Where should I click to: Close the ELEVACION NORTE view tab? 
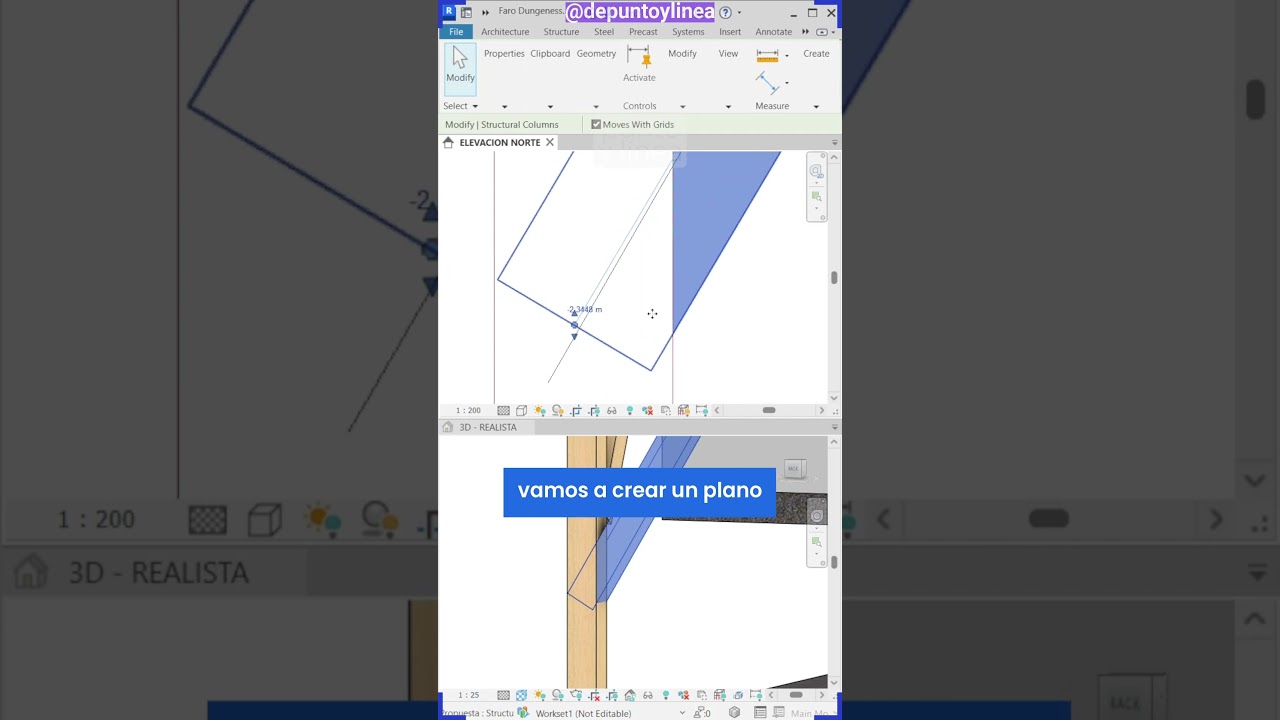point(549,142)
